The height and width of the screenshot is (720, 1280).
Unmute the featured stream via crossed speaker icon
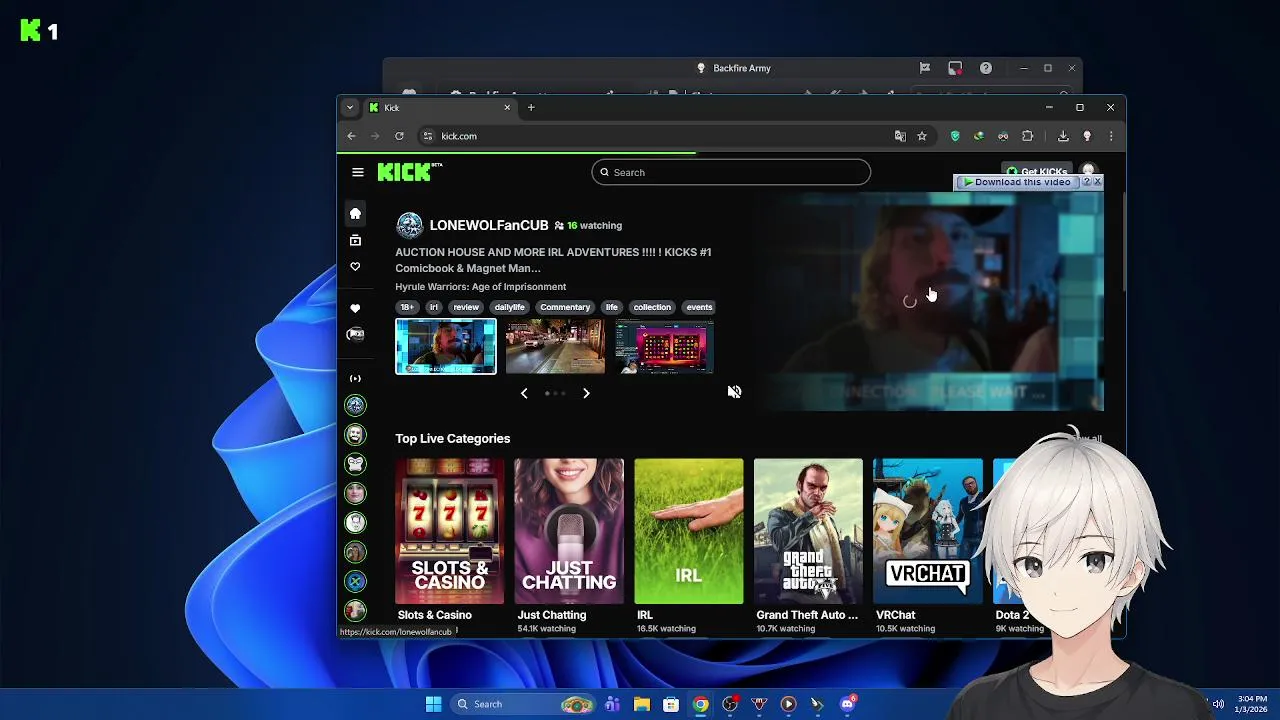point(734,392)
